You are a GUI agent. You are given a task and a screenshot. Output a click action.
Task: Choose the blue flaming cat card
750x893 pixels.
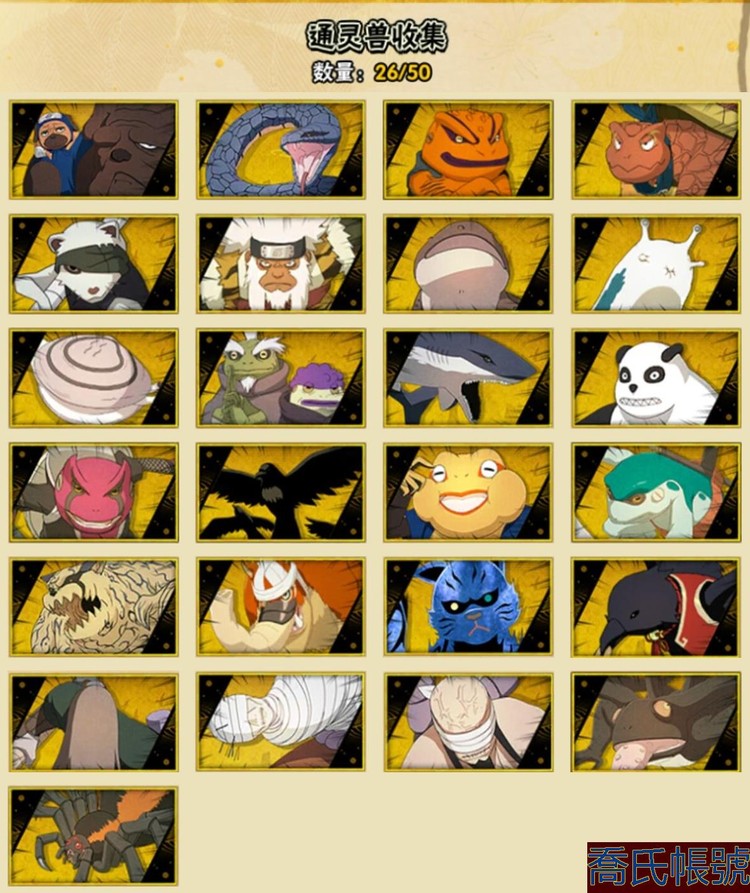point(468,607)
